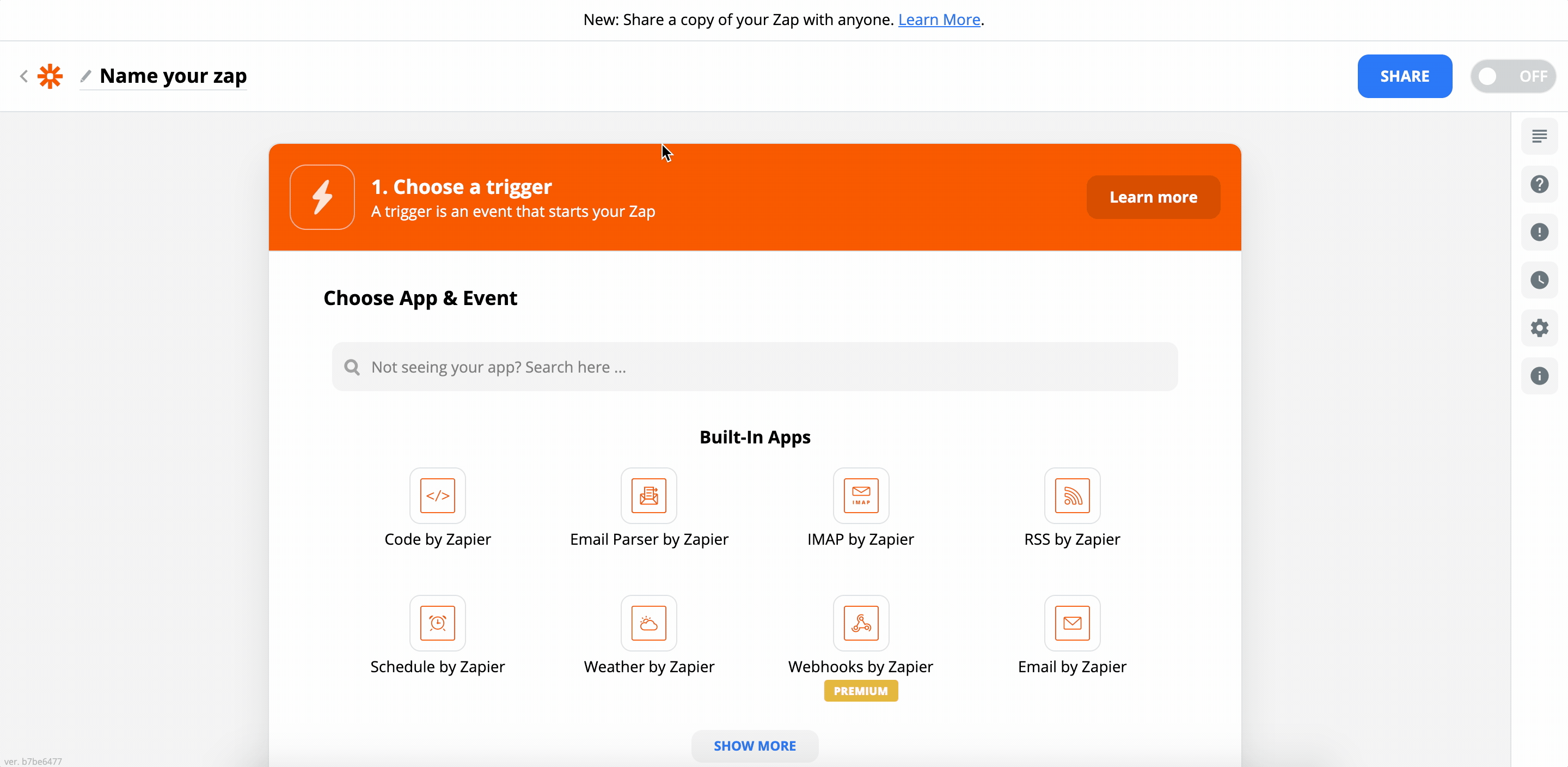Click the 1. Choose a trigger title
1568x767 pixels.
tap(461, 186)
